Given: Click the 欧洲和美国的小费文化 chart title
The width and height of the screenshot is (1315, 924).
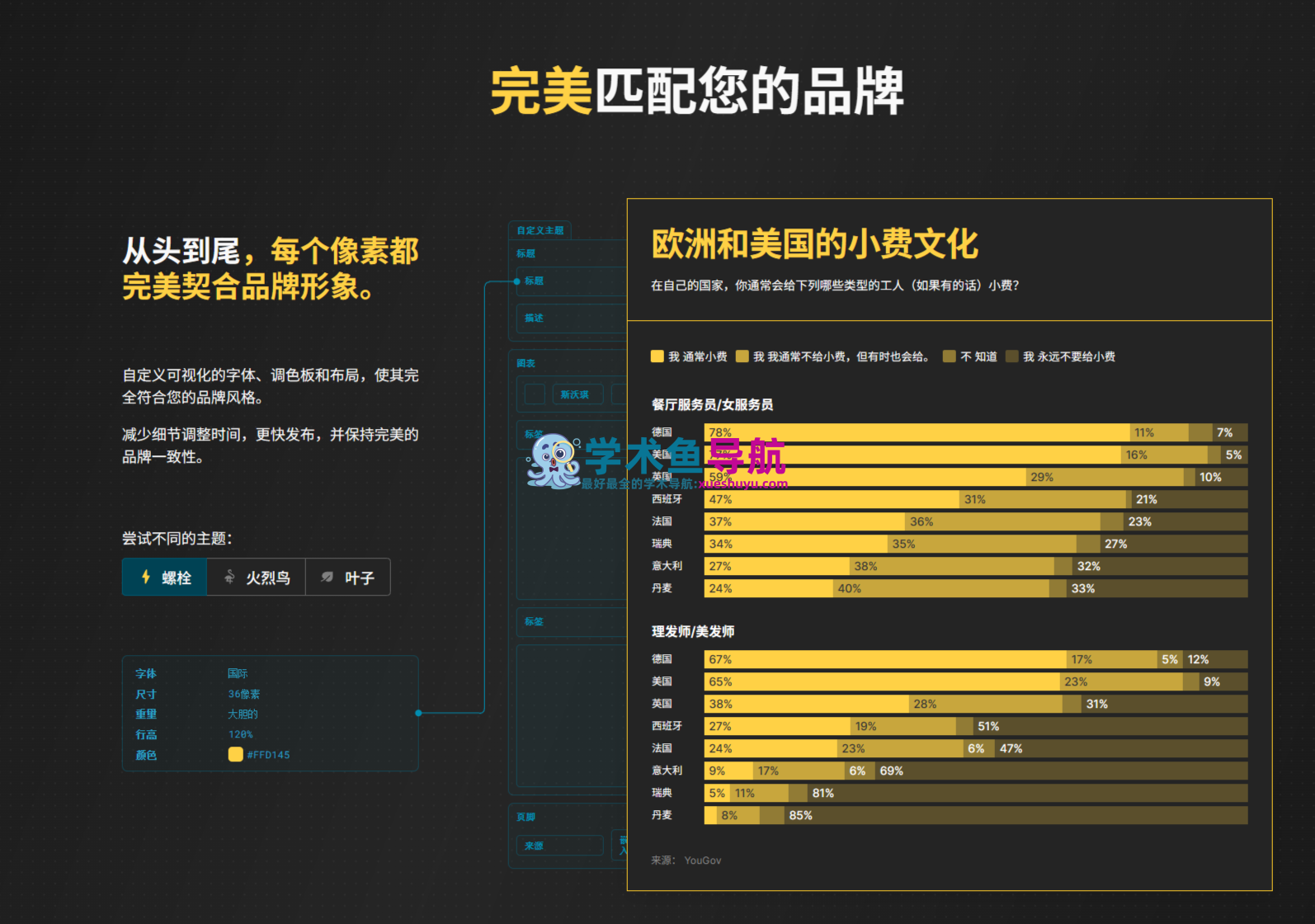Looking at the screenshot, I should click(x=814, y=244).
